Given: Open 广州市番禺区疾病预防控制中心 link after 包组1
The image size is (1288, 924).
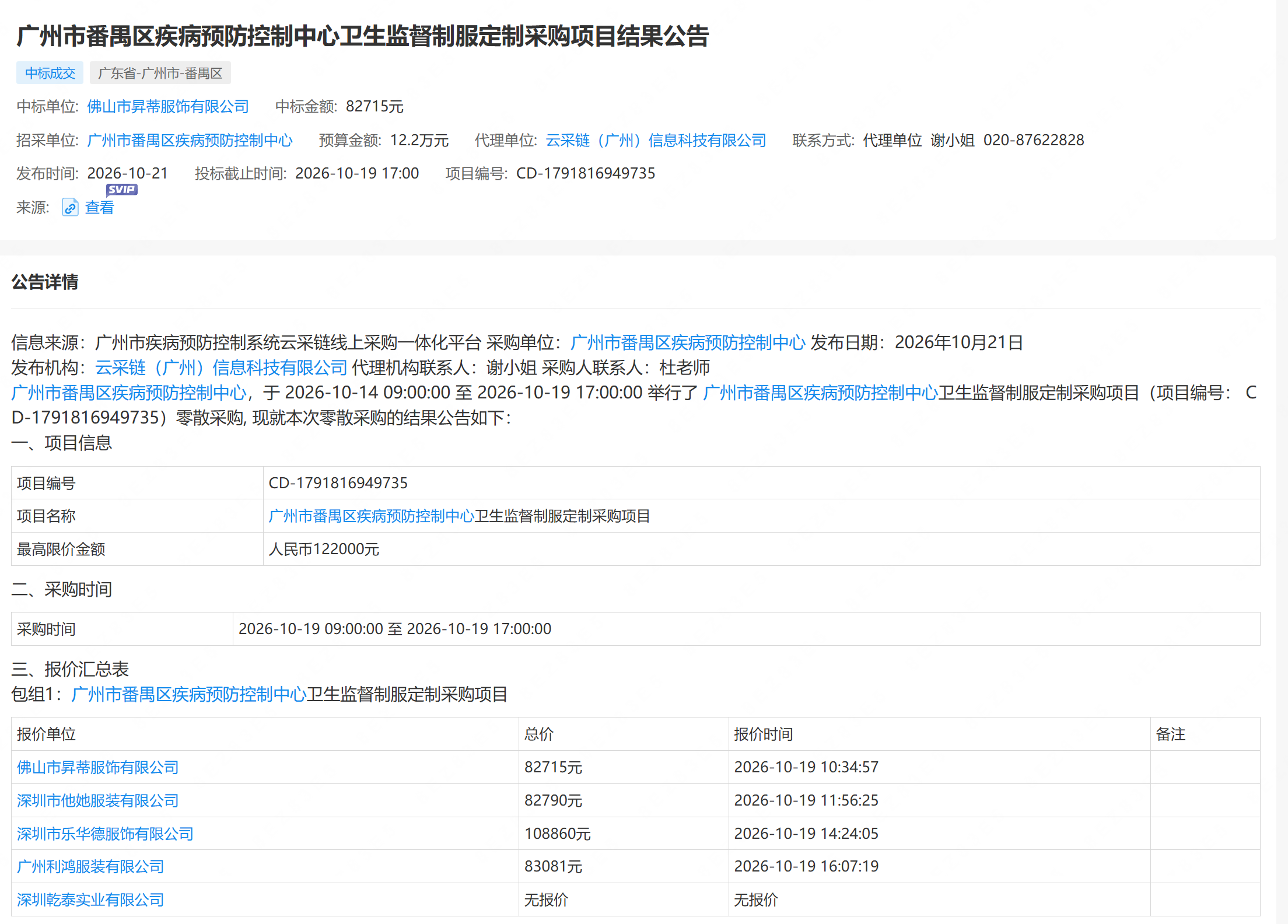Looking at the screenshot, I should click(189, 695).
